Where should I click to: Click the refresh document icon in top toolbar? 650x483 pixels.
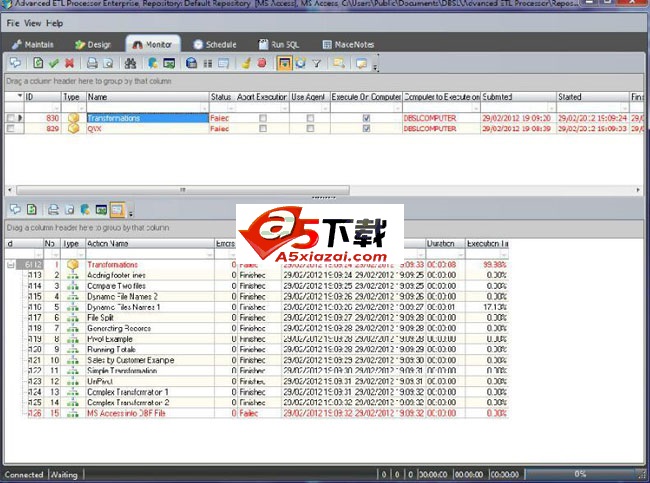click(38, 63)
